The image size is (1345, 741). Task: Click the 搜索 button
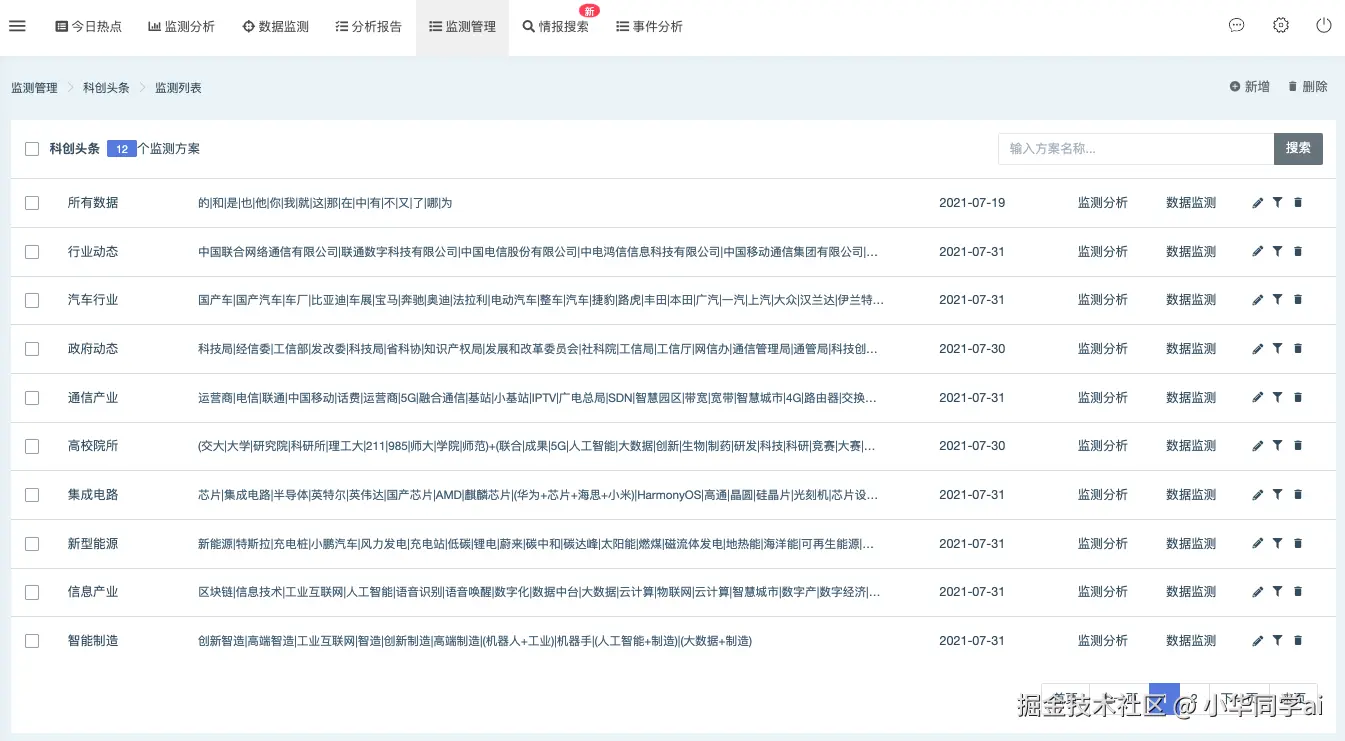click(1298, 149)
